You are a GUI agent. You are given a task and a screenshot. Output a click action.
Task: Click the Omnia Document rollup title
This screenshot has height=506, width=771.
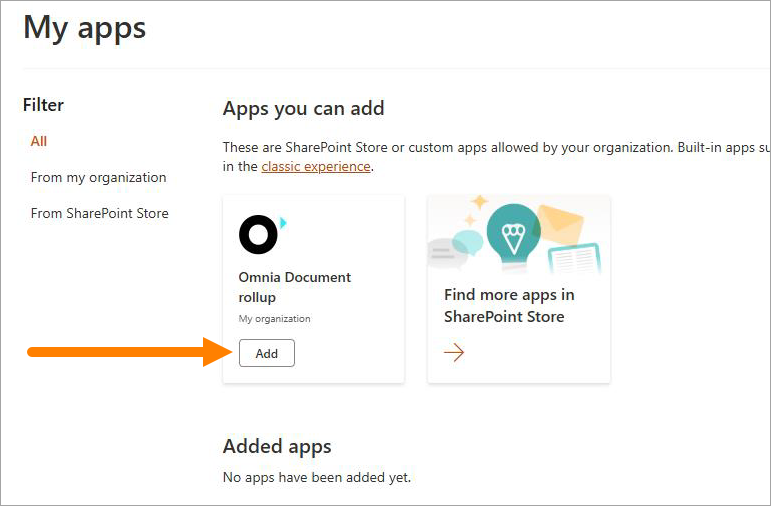pos(295,287)
